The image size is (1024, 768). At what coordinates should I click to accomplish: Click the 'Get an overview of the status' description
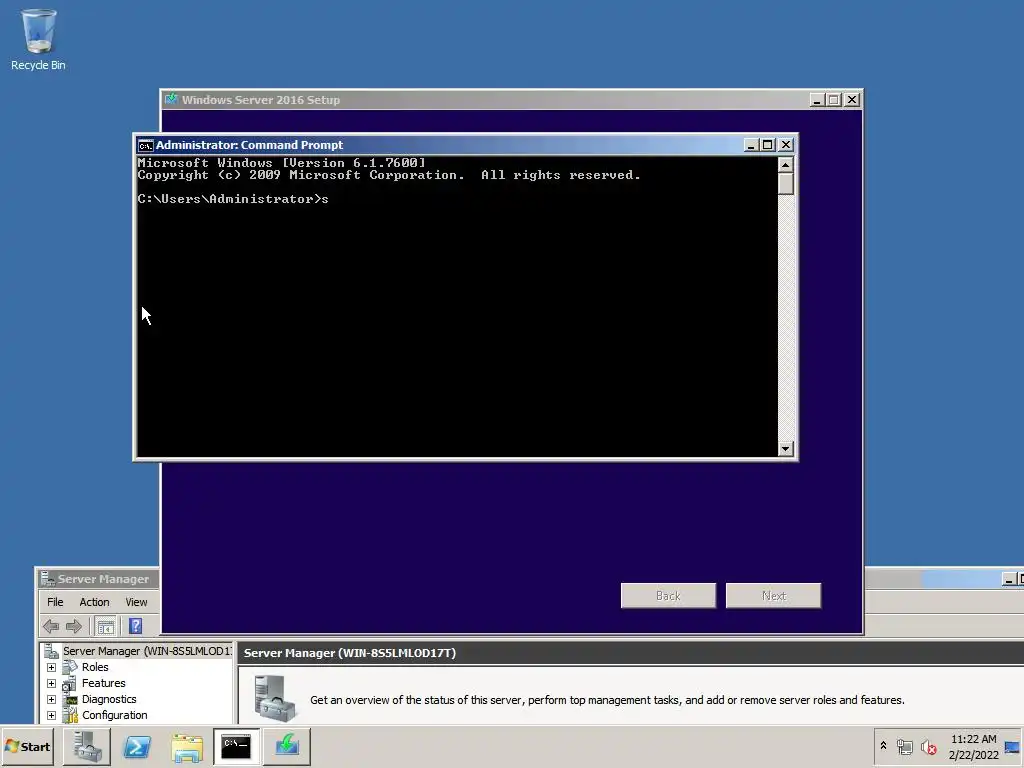607,699
